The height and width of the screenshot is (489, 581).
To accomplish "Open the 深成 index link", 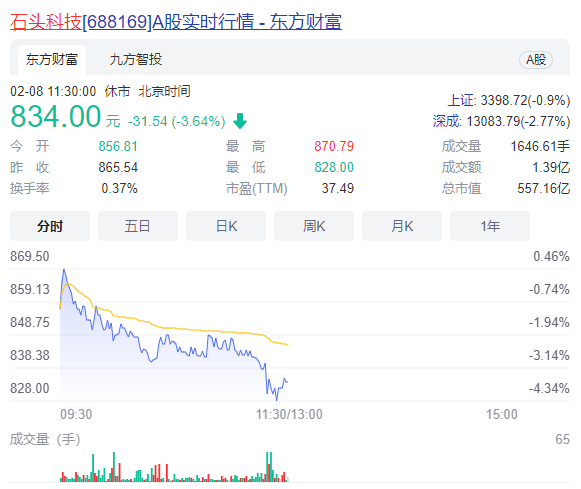I will click(x=446, y=121).
